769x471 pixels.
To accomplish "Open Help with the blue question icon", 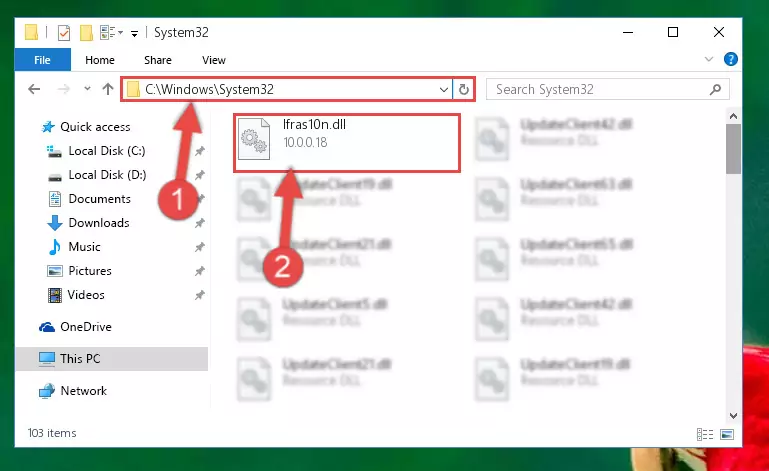I will coord(730,59).
